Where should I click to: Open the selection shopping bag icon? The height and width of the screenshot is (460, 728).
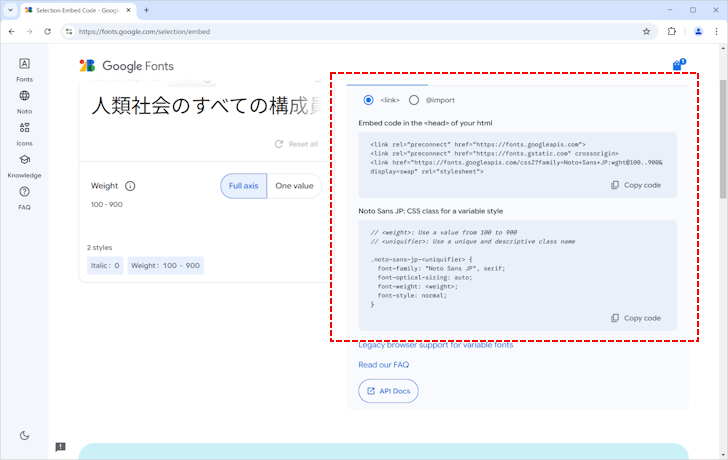point(679,65)
